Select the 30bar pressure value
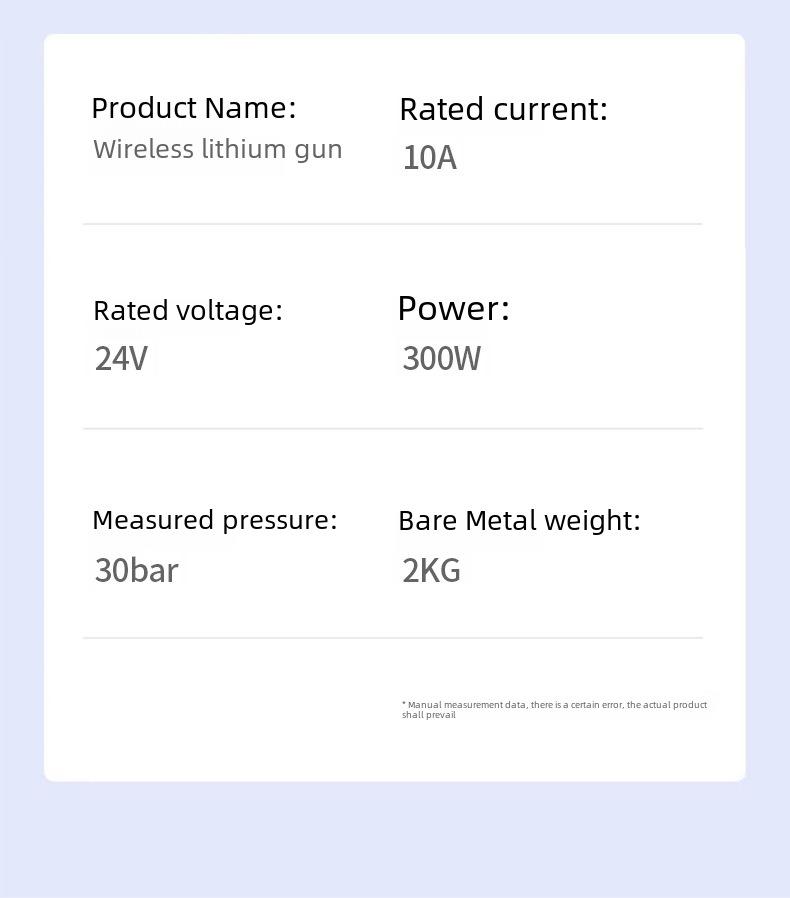 click(136, 570)
